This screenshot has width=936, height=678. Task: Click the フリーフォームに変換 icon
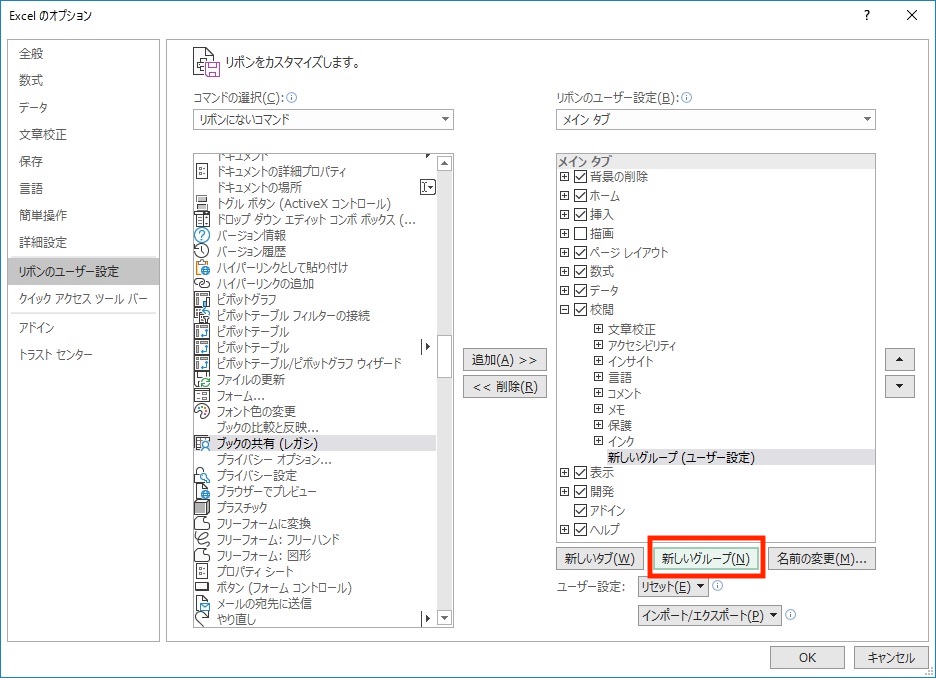[x=202, y=523]
